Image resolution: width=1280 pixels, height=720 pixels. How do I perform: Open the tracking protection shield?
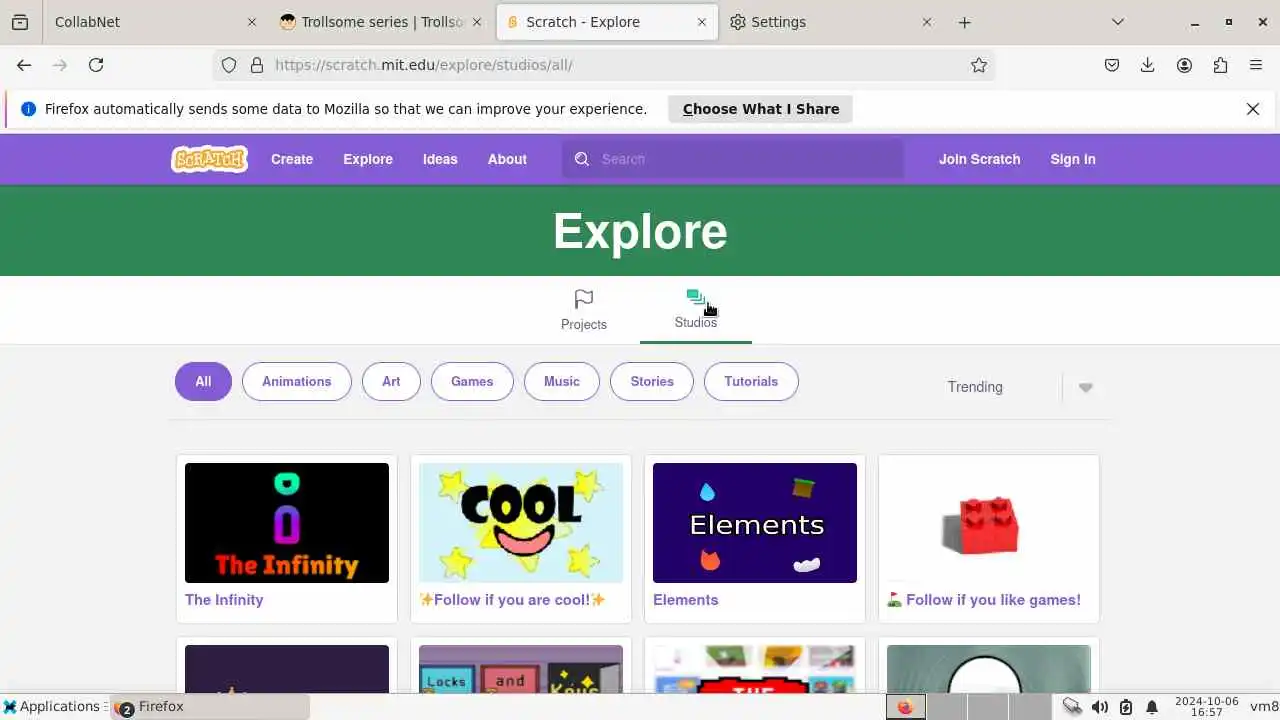pyautogui.click(x=229, y=65)
